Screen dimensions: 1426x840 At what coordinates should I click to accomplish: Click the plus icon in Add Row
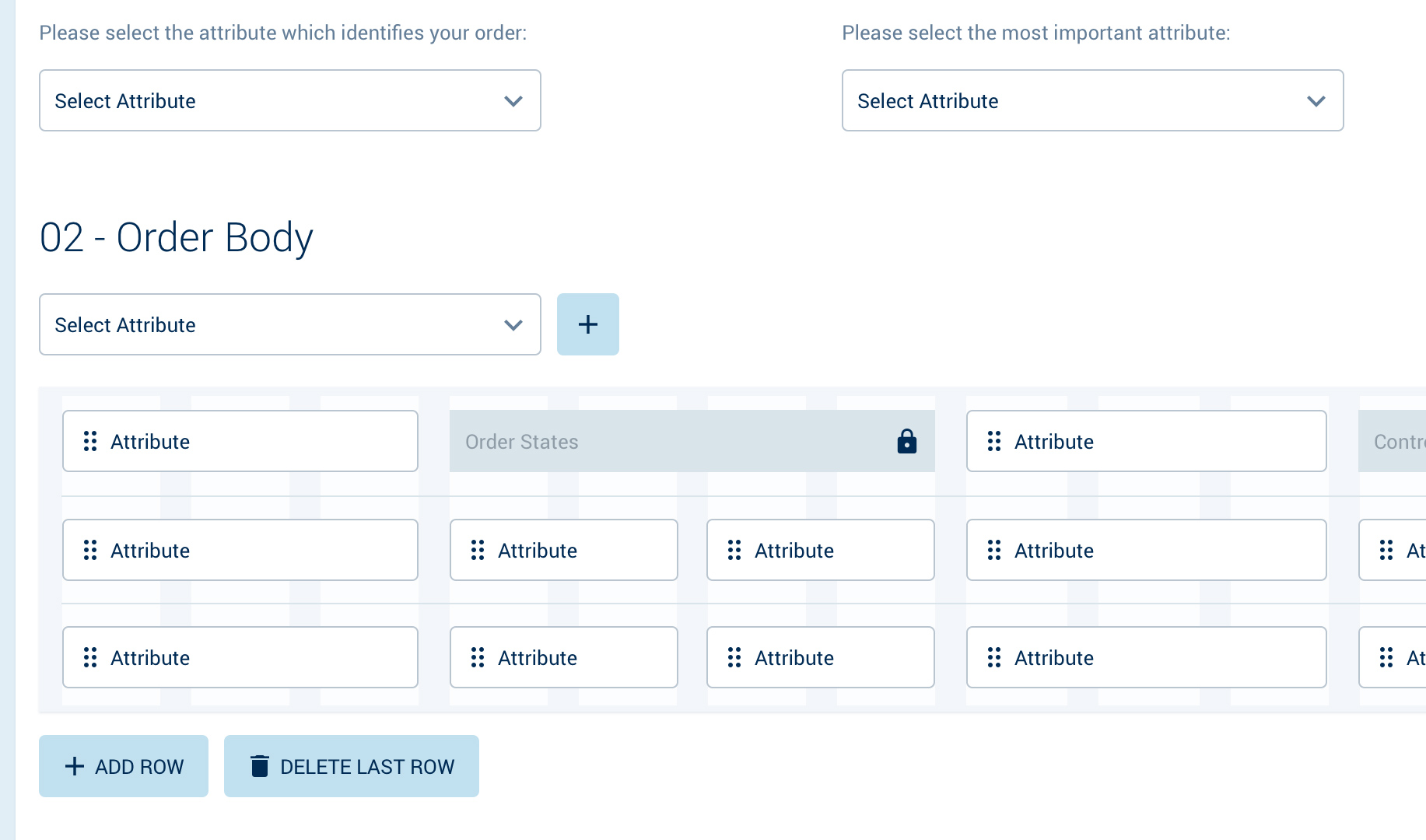(x=75, y=766)
